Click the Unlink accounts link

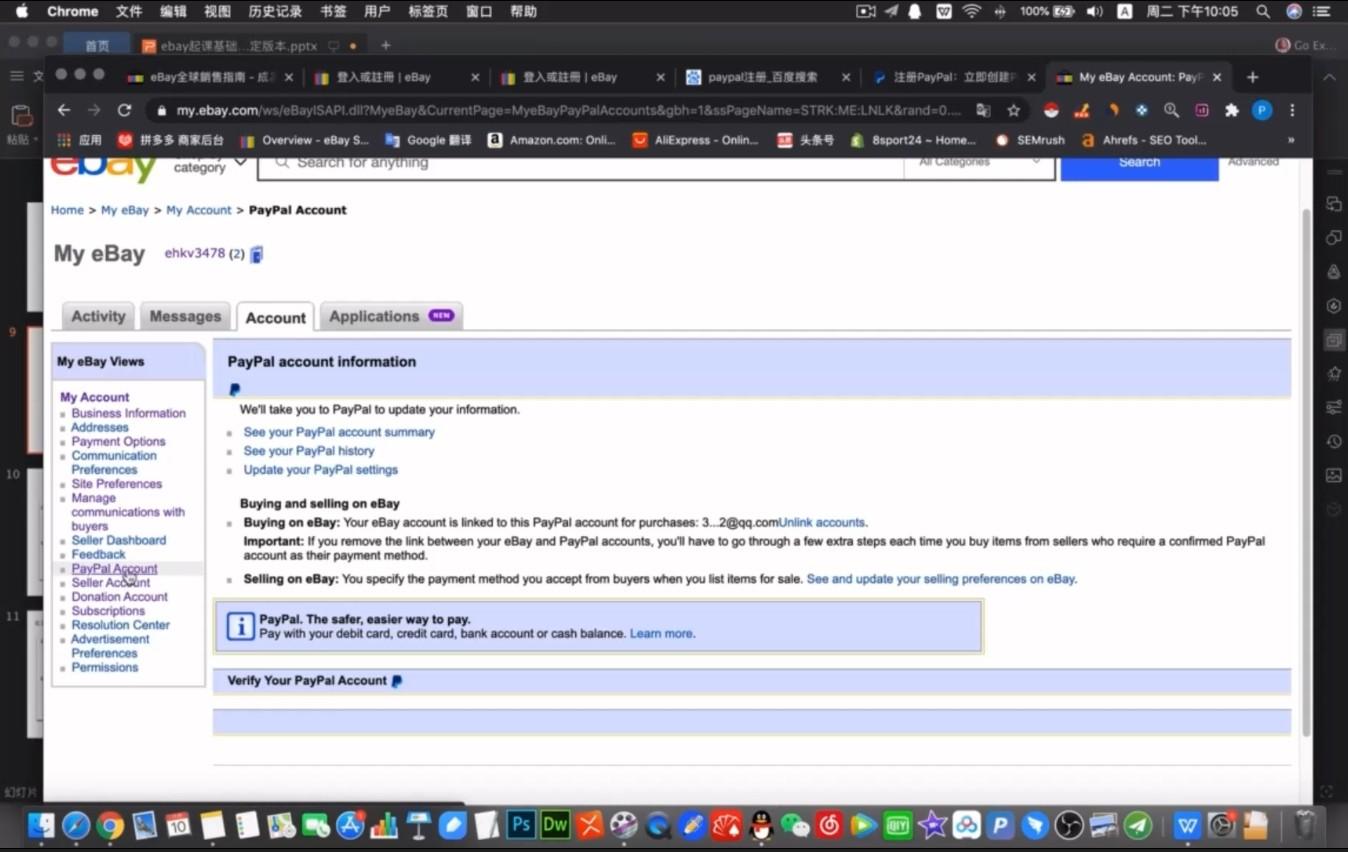coord(823,522)
